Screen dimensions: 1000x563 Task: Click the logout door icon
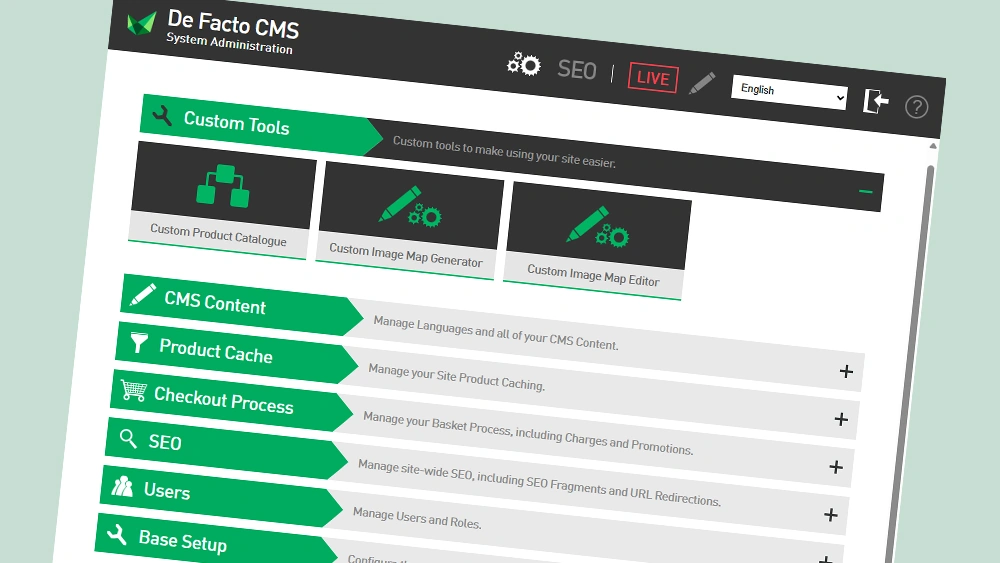point(876,101)
